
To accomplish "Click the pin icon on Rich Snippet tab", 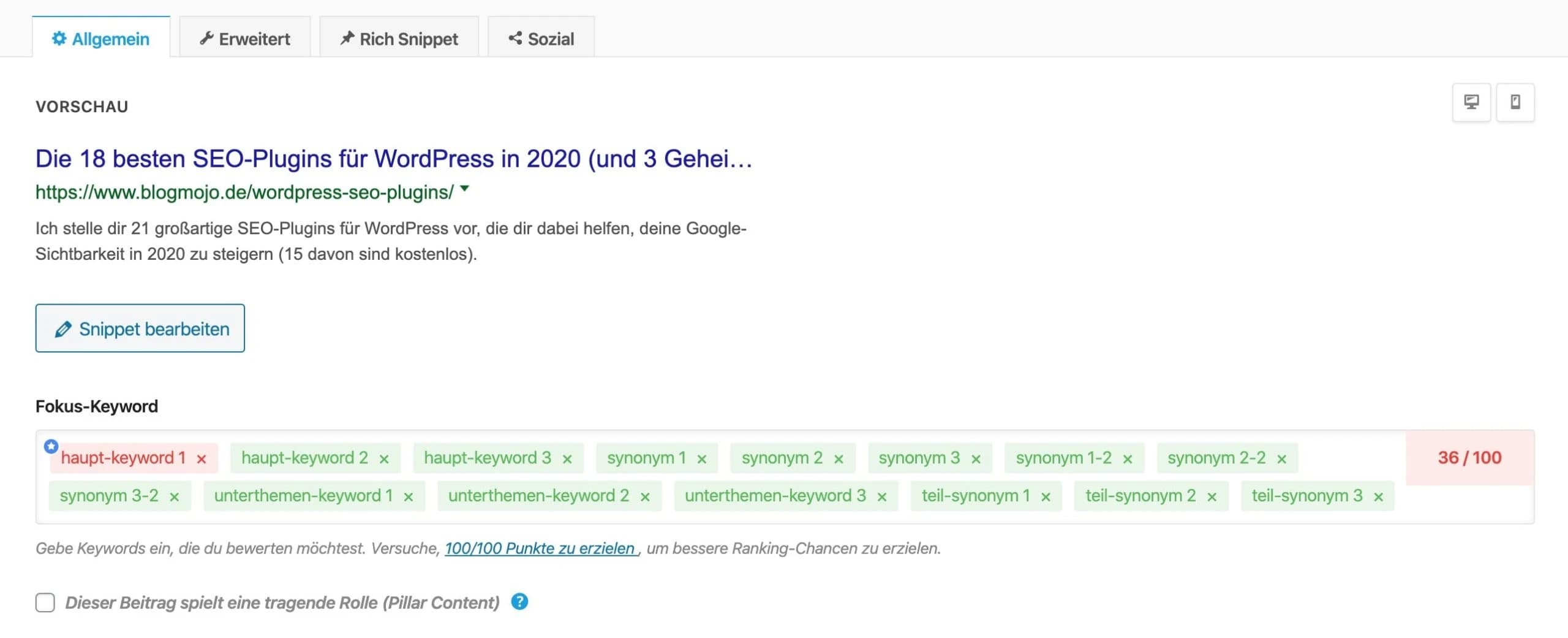I will (x=348, y=37).
